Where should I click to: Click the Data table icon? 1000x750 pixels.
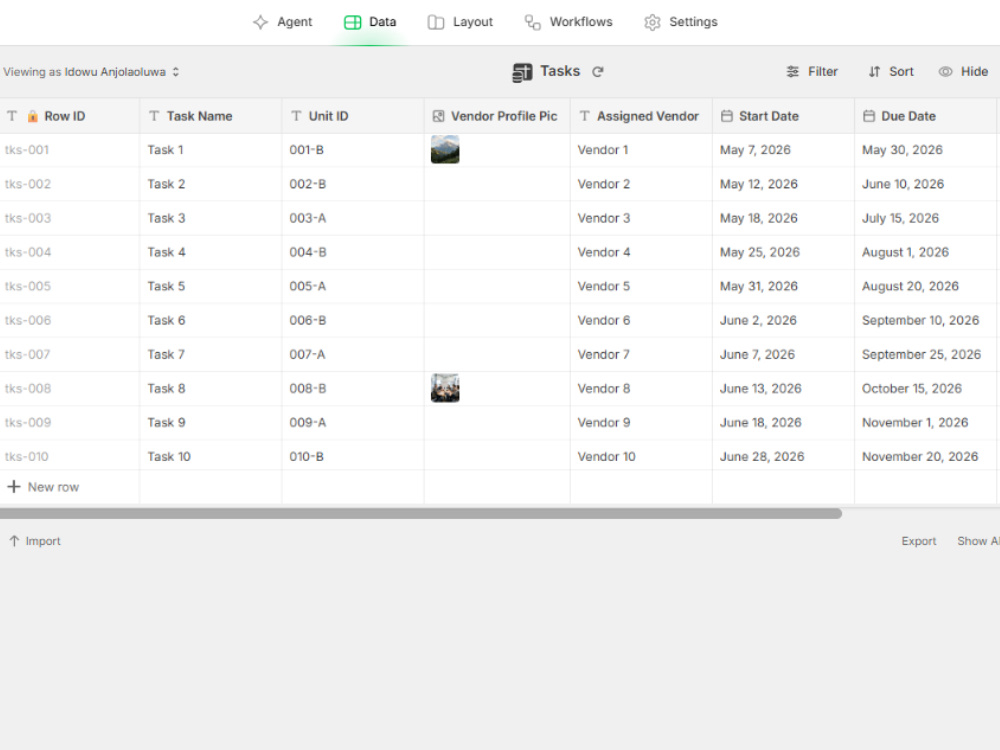[353, 22]
